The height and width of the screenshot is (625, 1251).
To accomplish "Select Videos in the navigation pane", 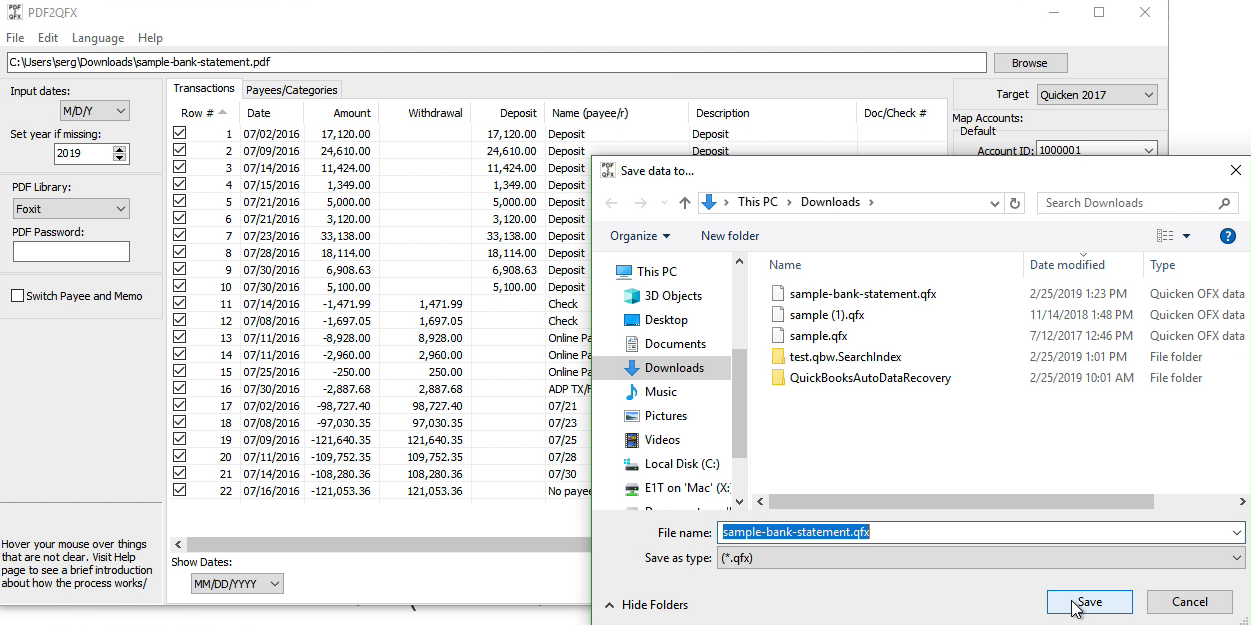I will 662,440.
